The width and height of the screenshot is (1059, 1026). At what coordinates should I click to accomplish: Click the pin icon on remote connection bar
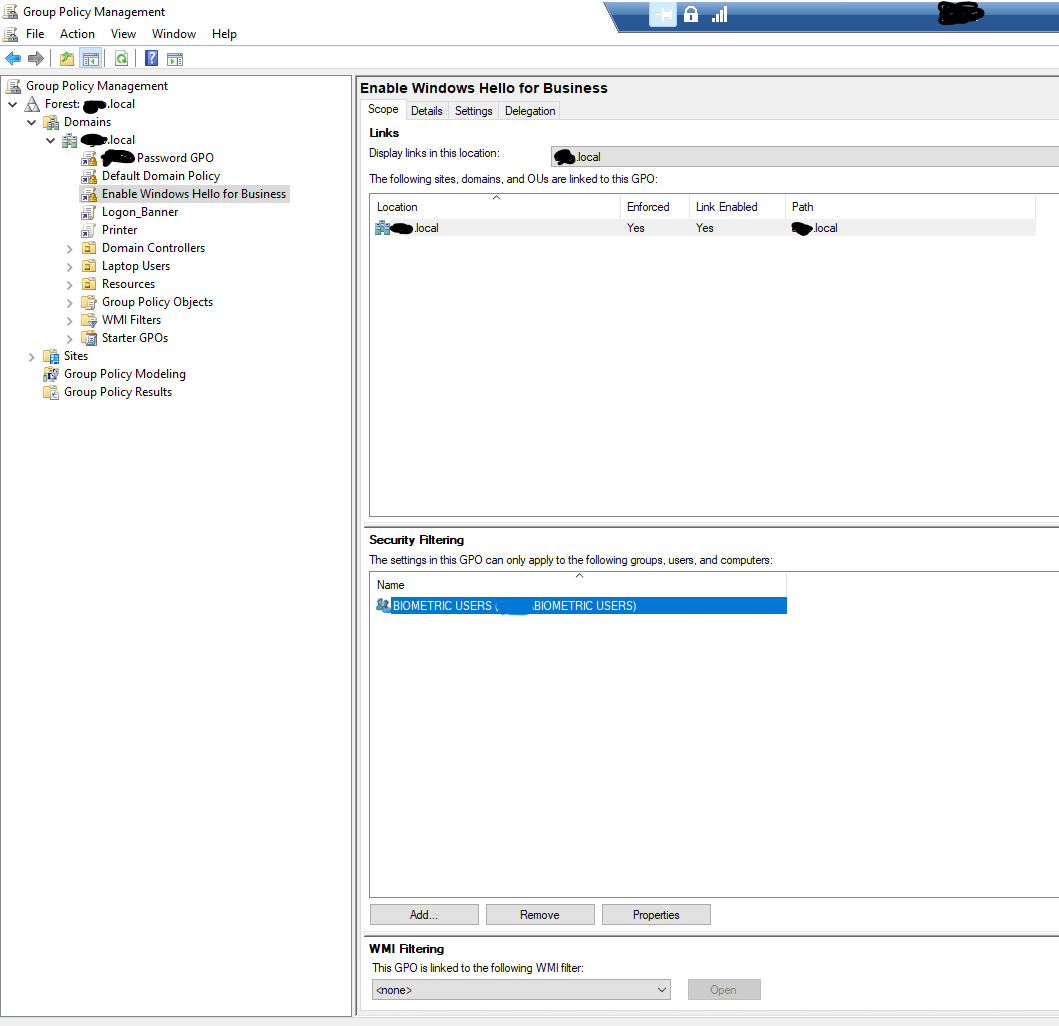(x=663, y=14)
